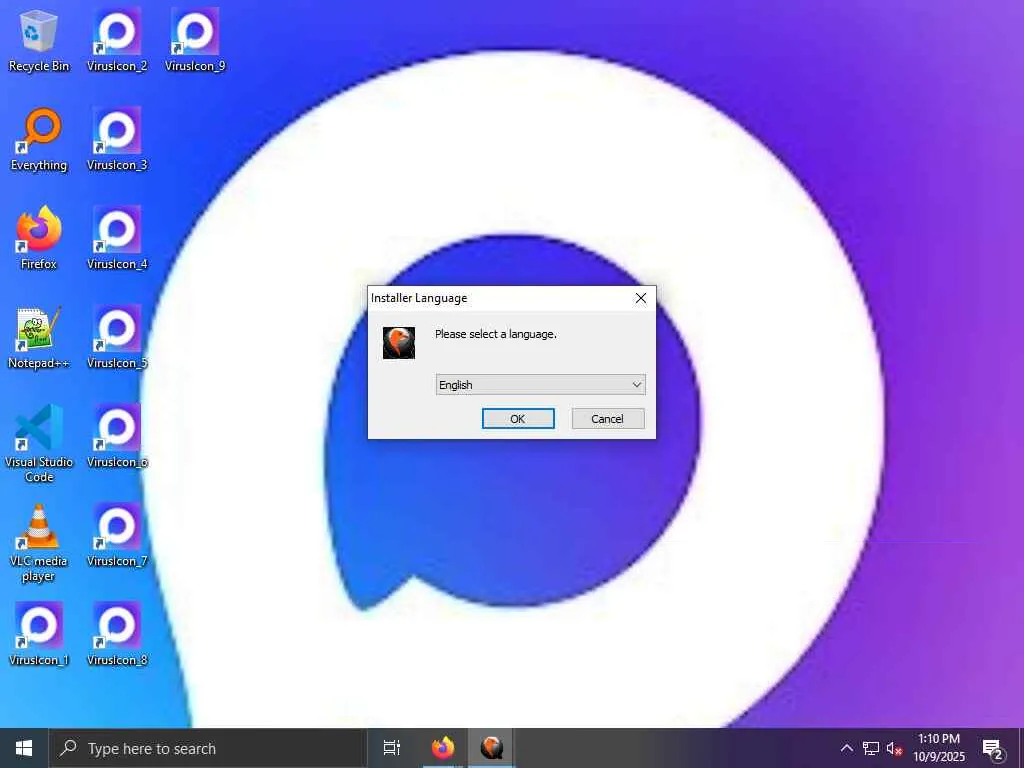Open Task View from the taskbar

(x=392, y=748)
